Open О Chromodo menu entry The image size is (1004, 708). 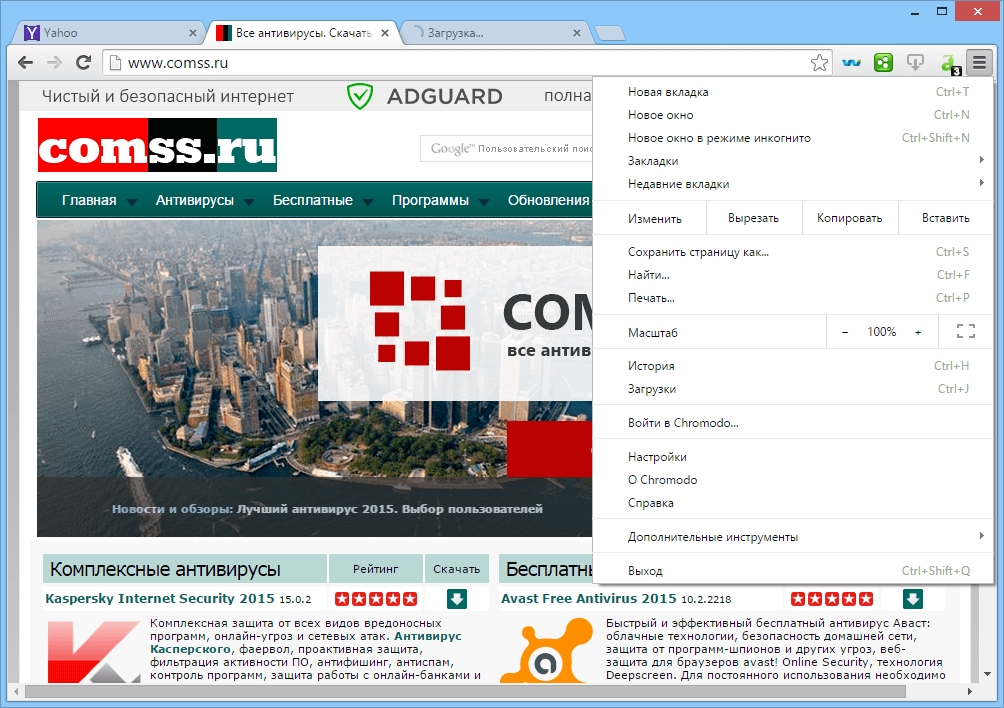pos(794,479)
